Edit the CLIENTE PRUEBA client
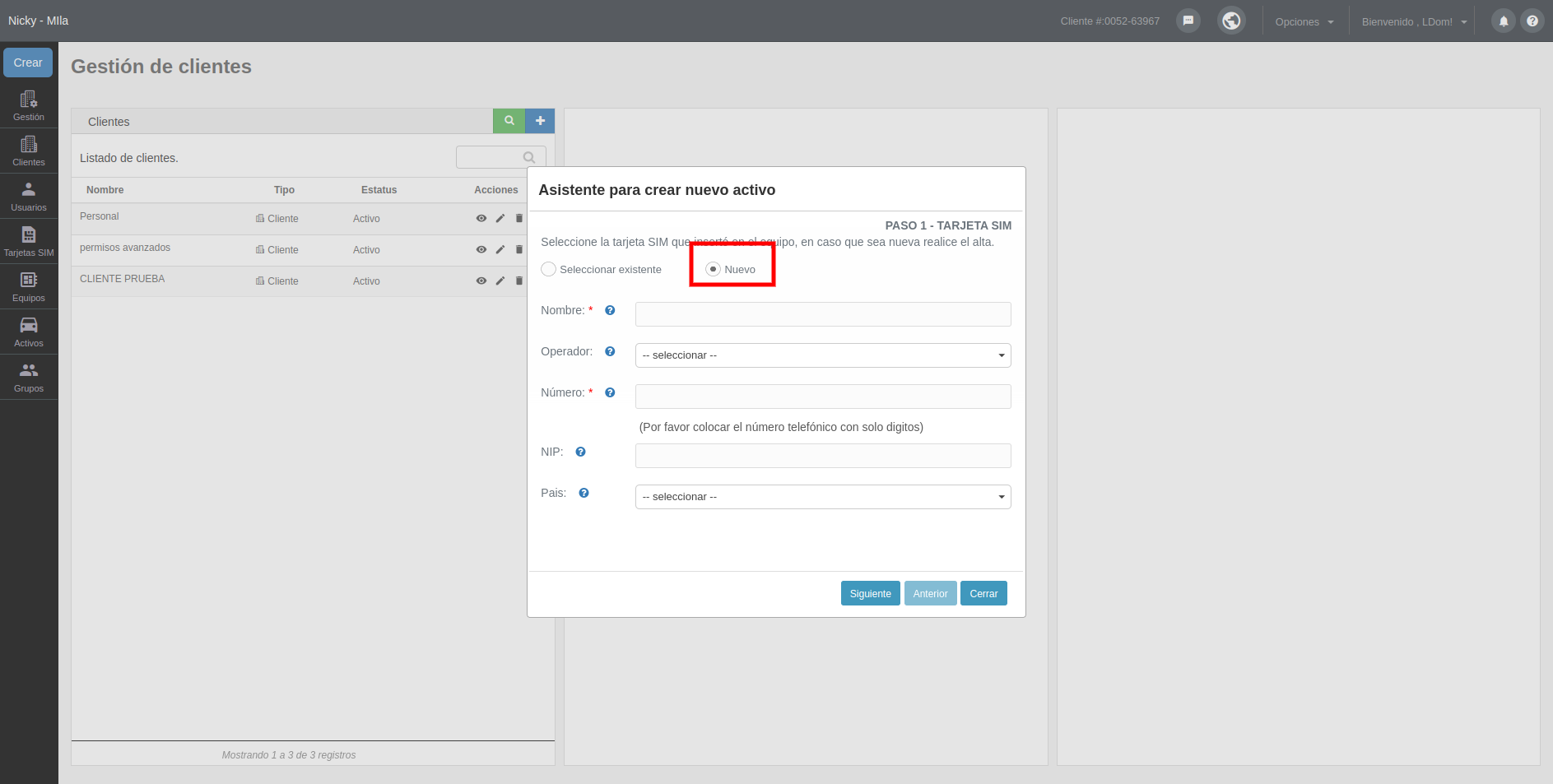Viewport: 1553px width, 784px height. pos(500,281)
